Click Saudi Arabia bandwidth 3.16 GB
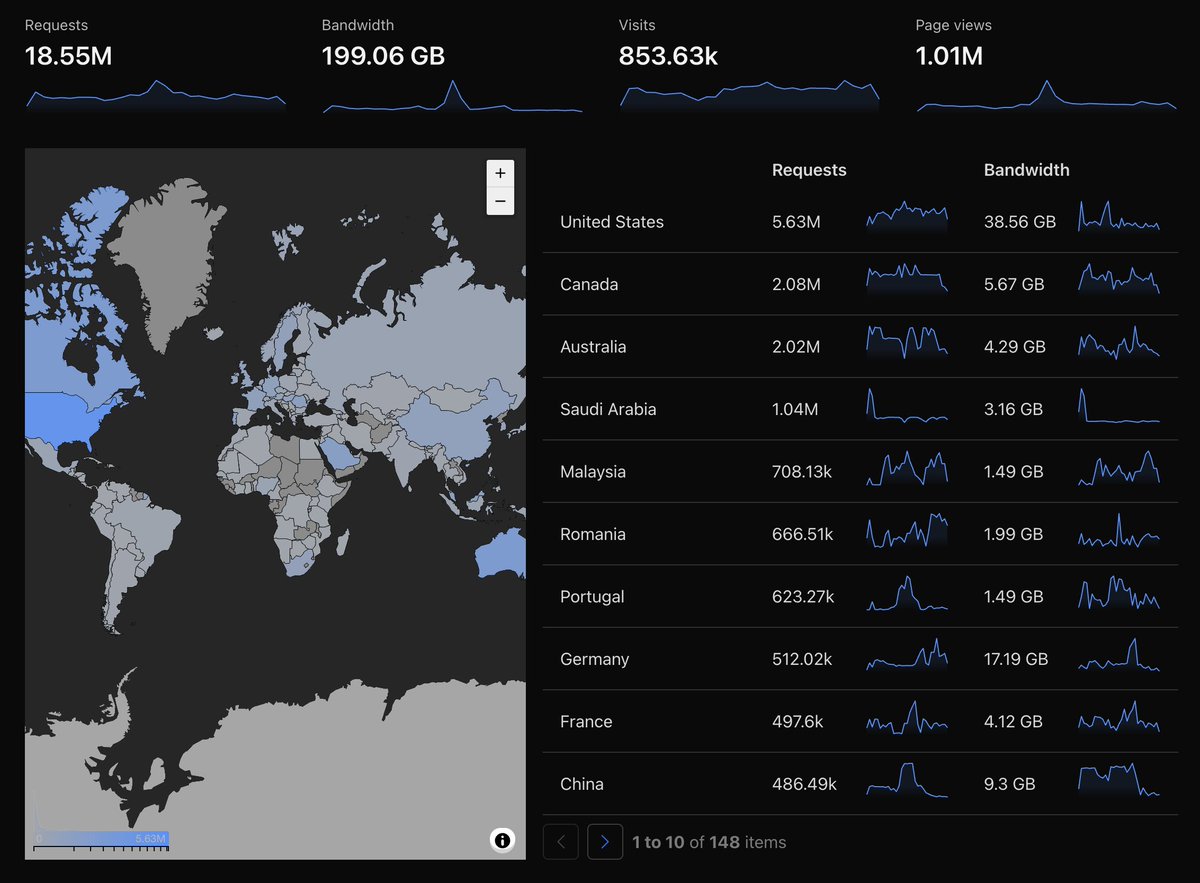 coord(1013,409)
